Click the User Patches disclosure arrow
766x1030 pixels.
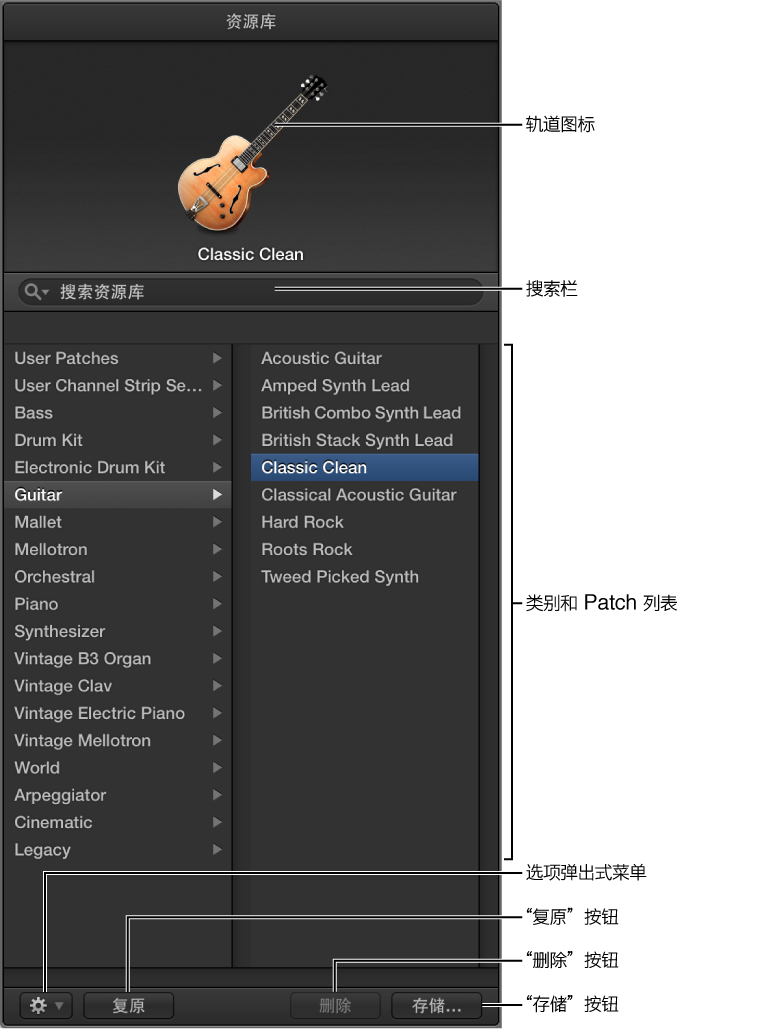pos(217,358)
